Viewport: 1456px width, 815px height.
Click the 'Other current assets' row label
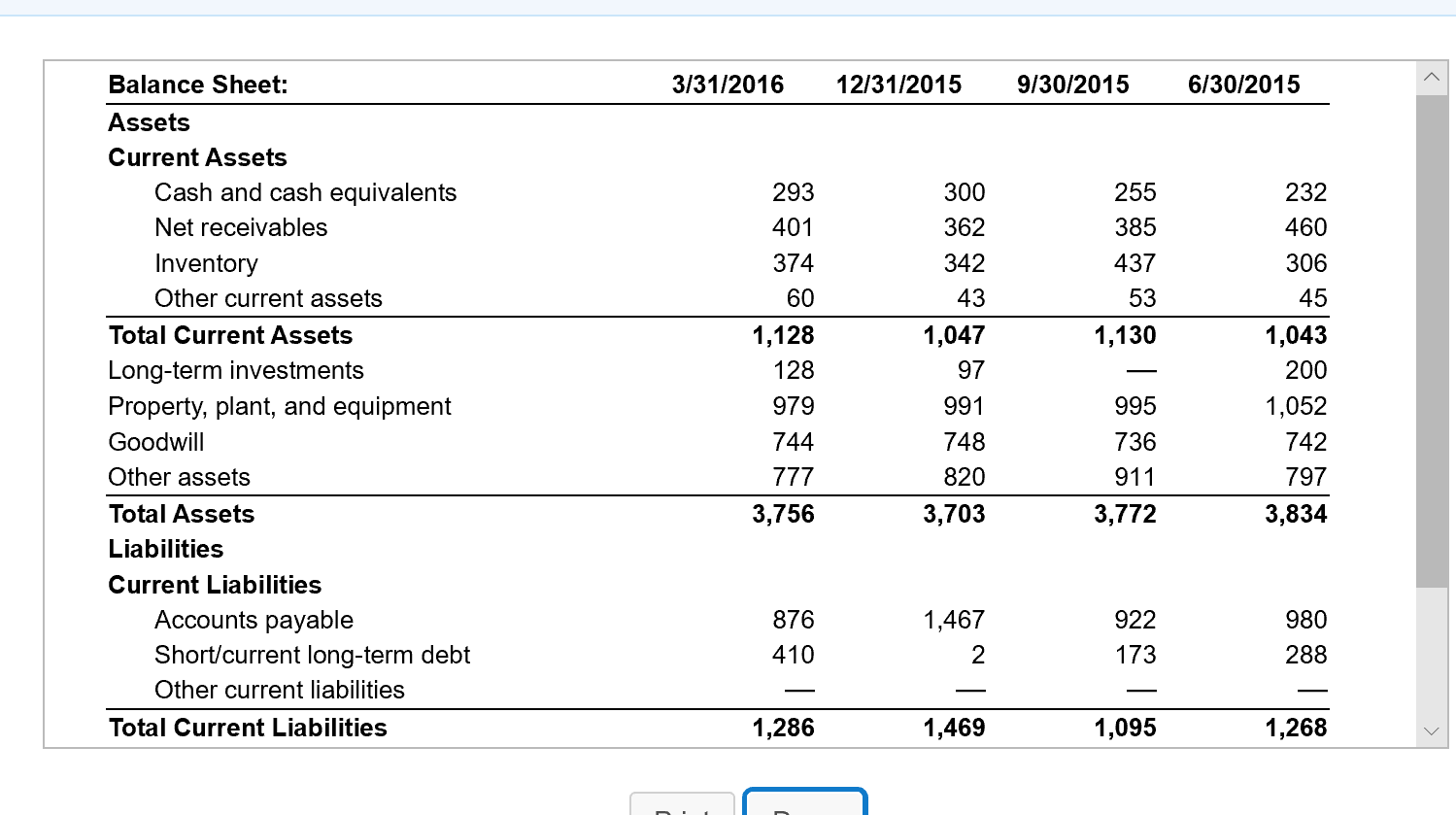pos(268,298)
